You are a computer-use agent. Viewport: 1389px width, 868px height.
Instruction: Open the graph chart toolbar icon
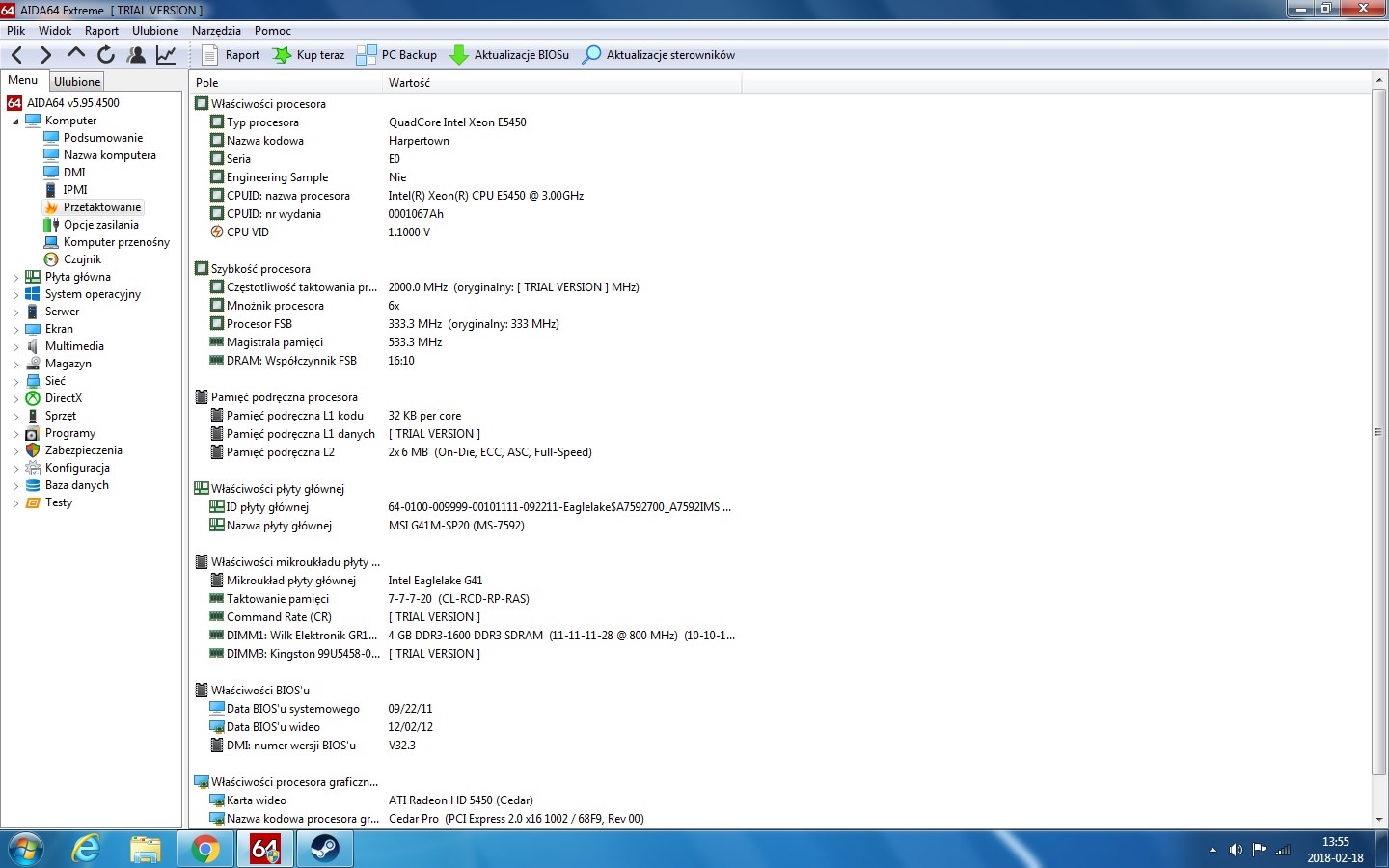166,55
